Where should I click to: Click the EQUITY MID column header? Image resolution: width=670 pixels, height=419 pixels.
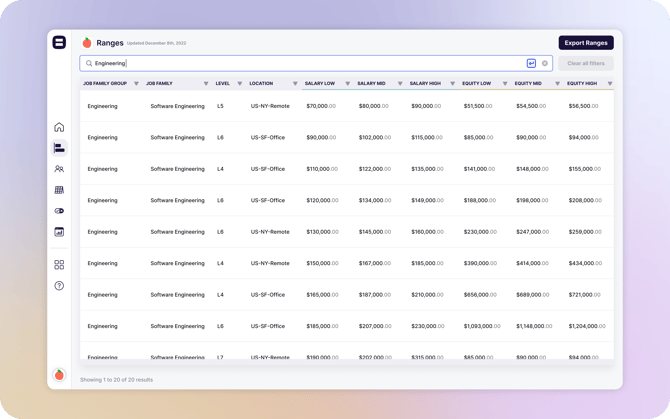[528, 83]
